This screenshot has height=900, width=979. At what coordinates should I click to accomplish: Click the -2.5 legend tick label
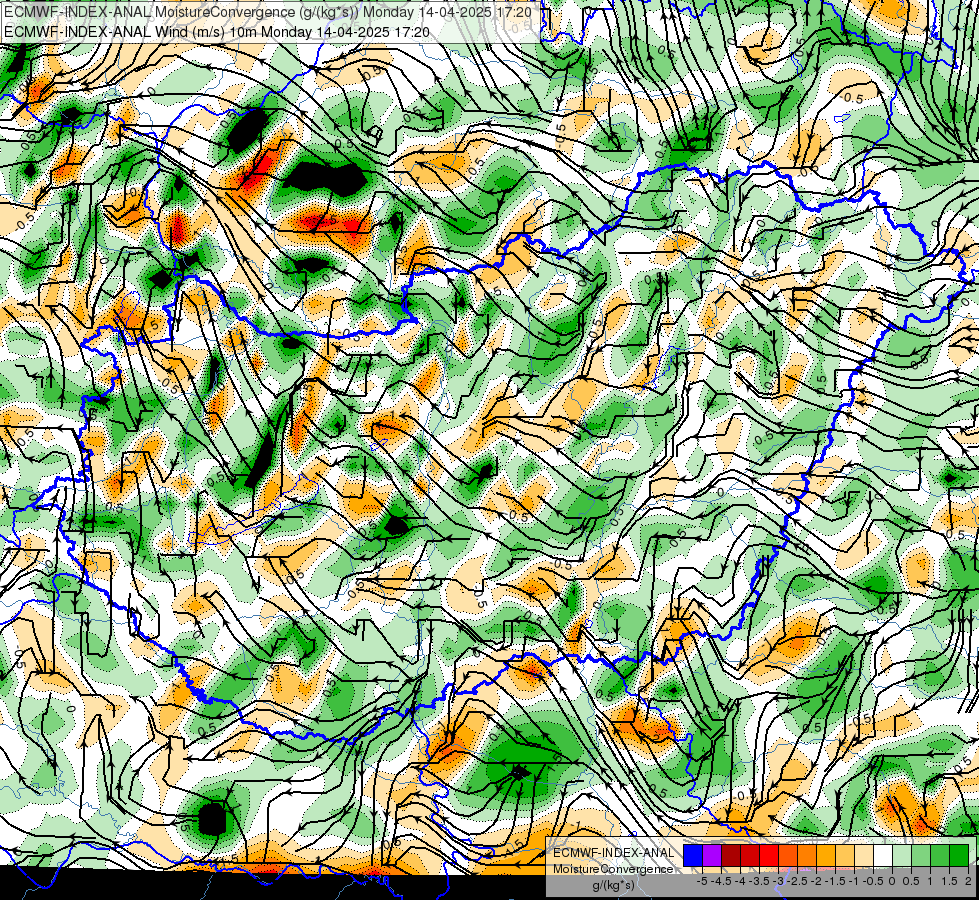[x=797, y=881]
